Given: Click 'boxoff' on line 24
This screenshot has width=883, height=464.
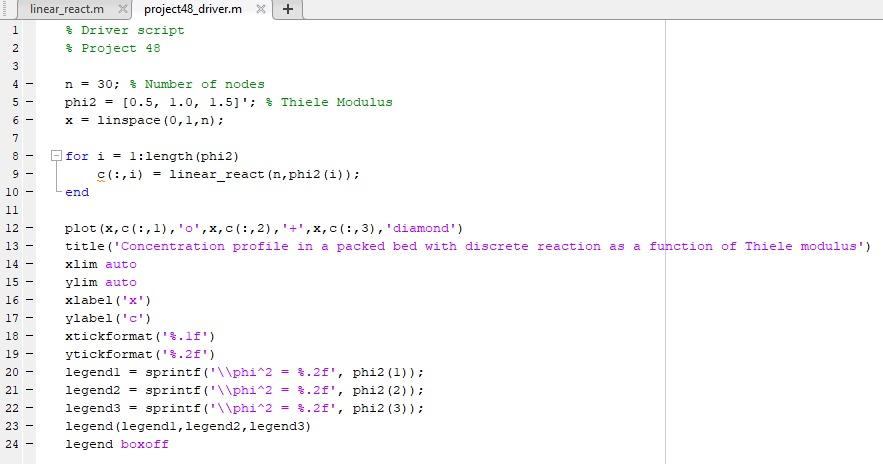Looking at the screenshot, I should [145, 445].
